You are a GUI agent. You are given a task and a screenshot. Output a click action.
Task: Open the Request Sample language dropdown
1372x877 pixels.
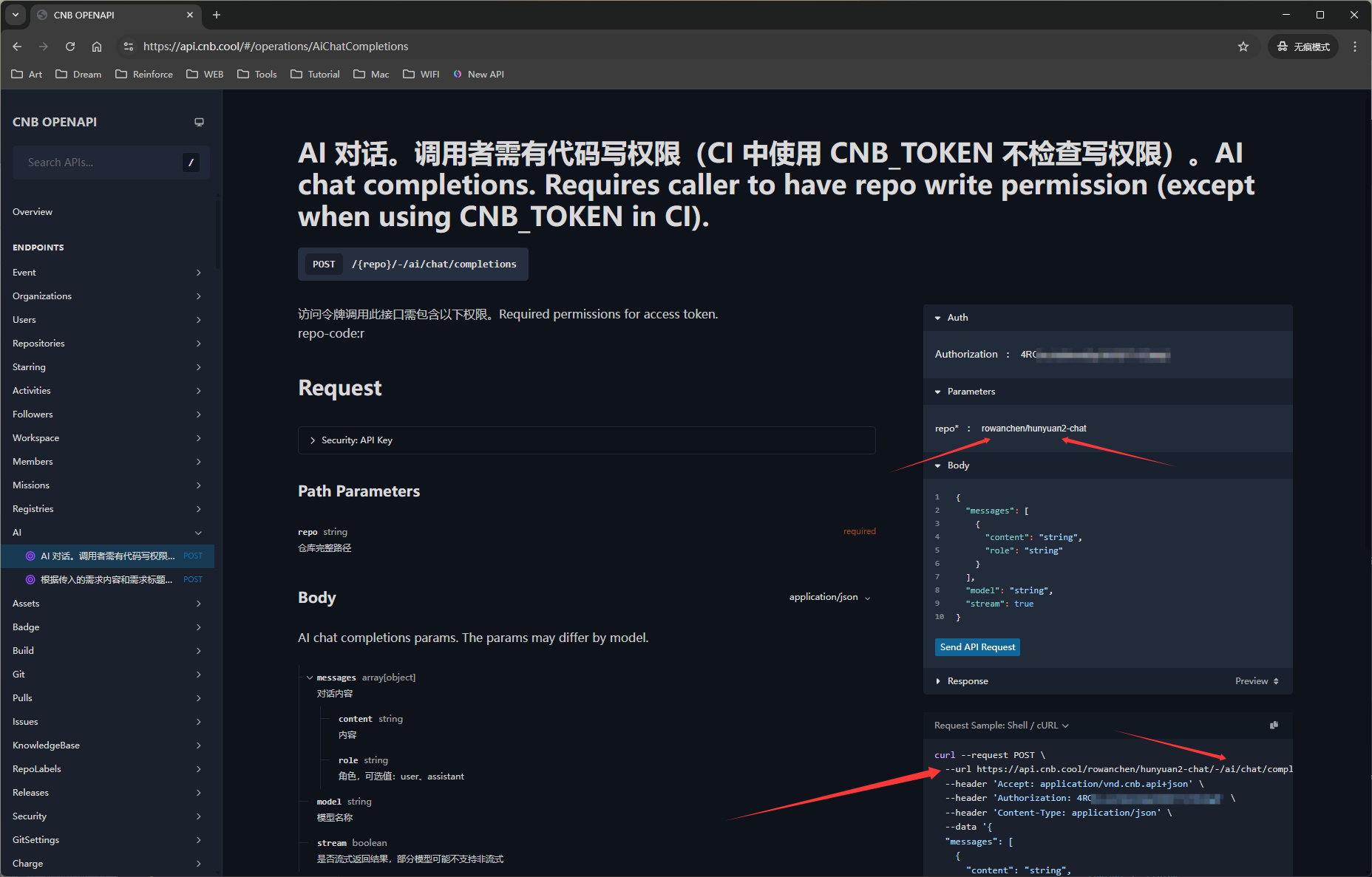1002,726
